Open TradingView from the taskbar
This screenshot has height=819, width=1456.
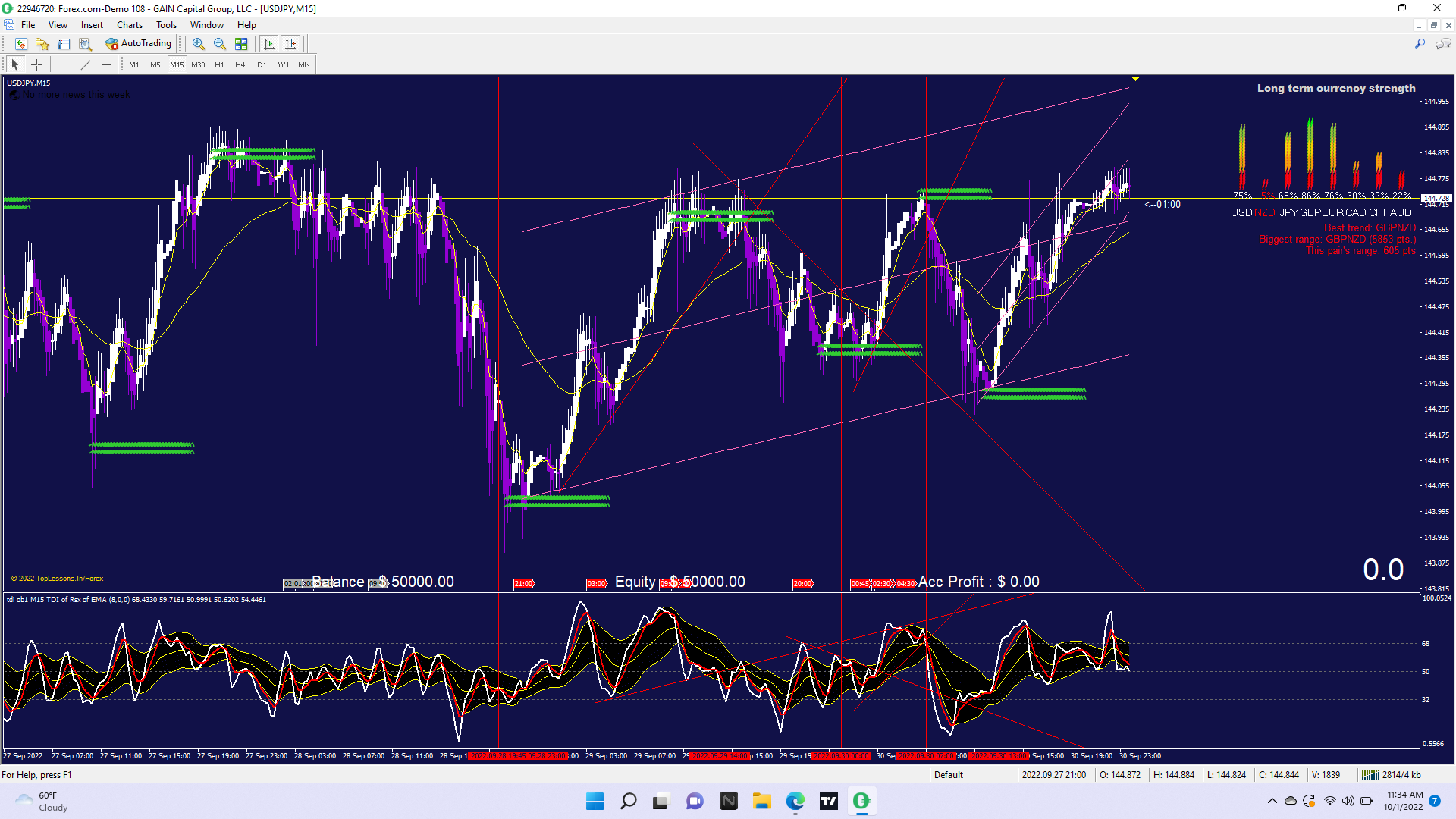coord(828,801)
